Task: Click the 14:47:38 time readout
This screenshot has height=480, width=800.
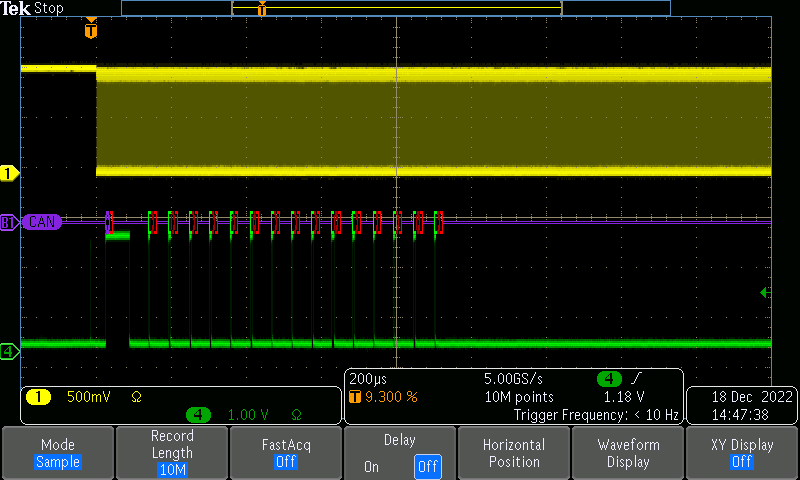Action: (740, 415)
